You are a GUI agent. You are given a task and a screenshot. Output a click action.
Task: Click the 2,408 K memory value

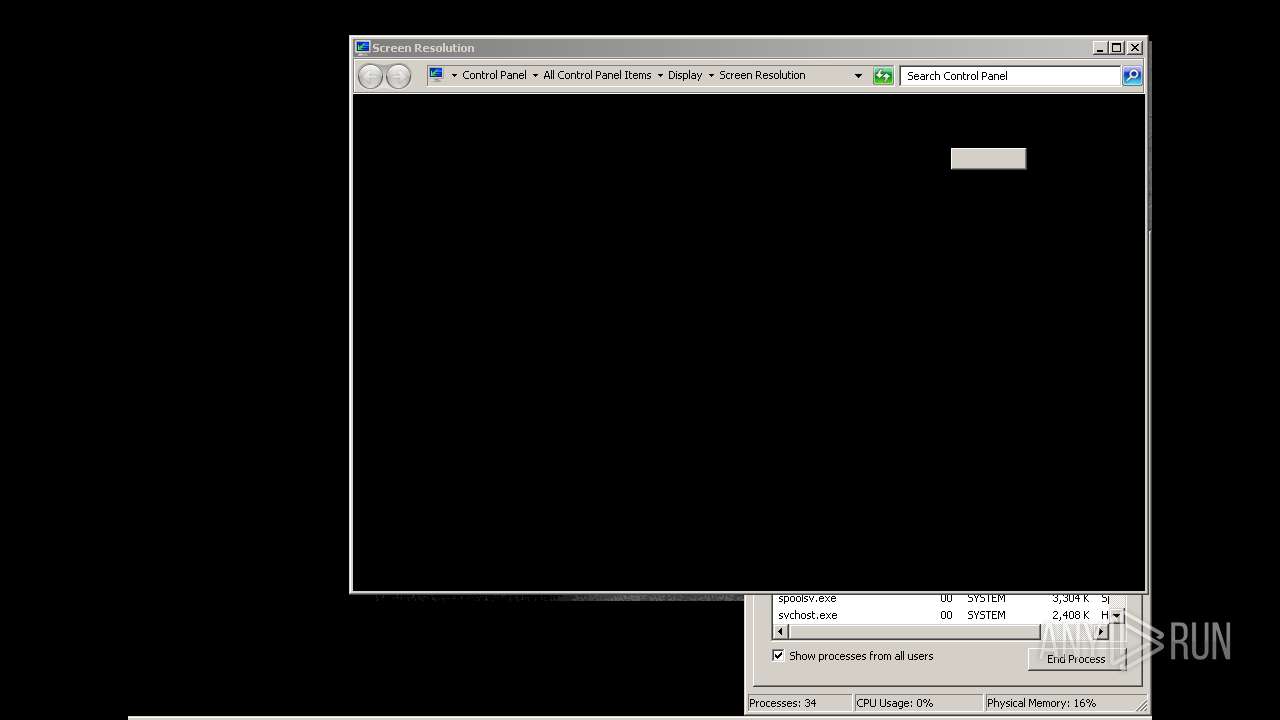point(1070,615)
